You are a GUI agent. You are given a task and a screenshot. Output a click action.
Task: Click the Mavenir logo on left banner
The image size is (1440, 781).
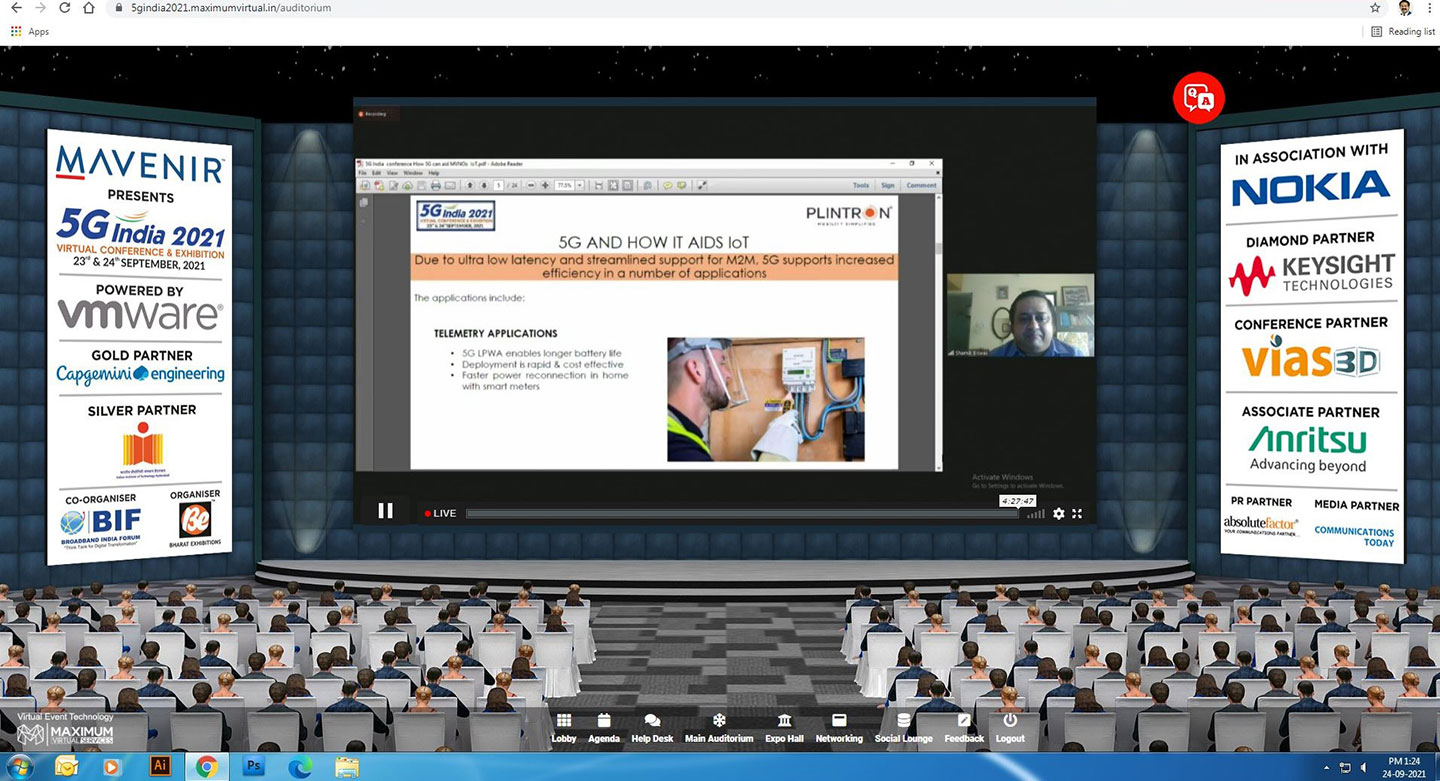tap(139, 164)
